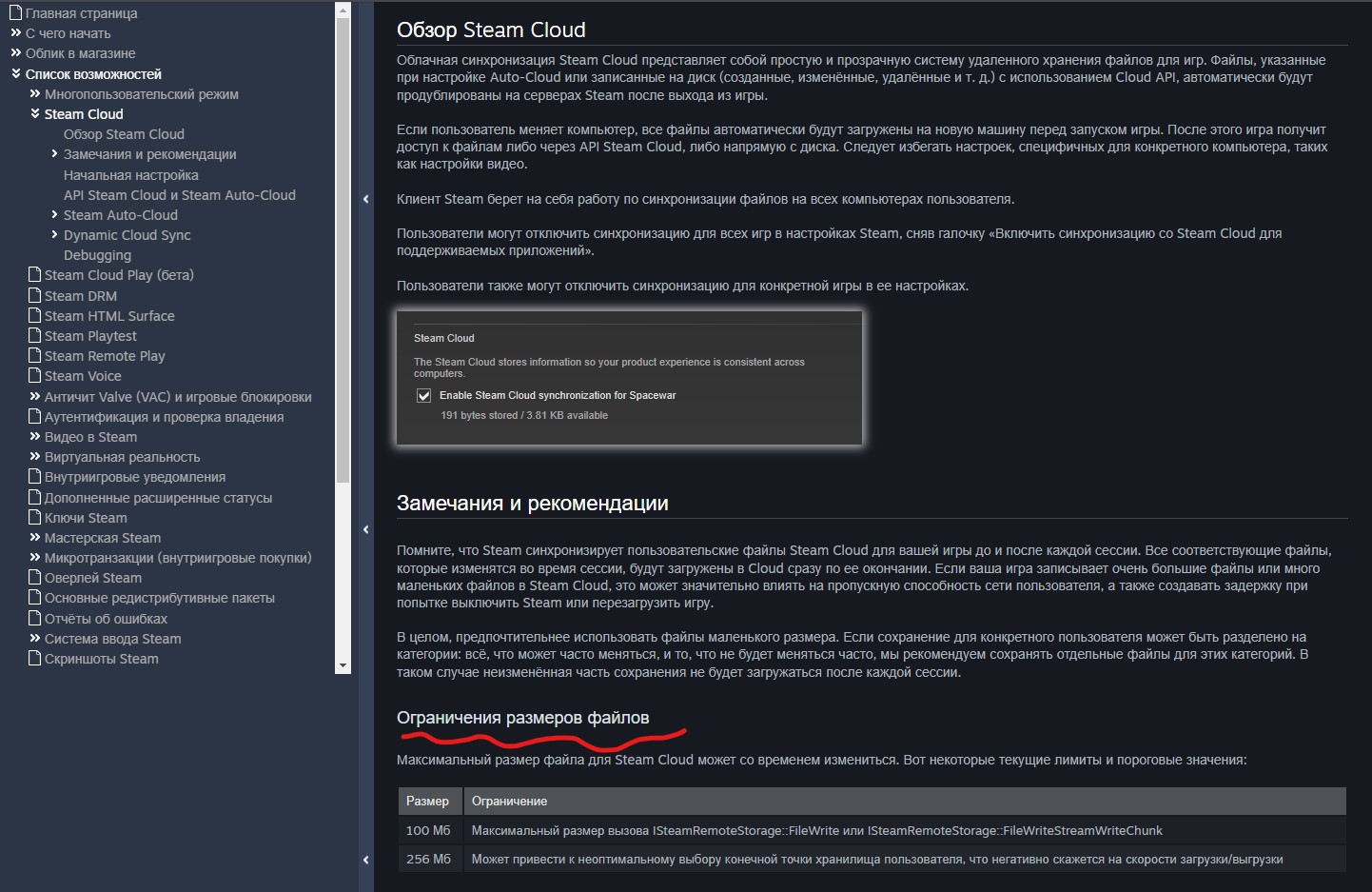The height and width of the screenshot is (892, 1372).
Task: Click the sidebar vertical scrollbar thumb
Action: click(343, 249)
